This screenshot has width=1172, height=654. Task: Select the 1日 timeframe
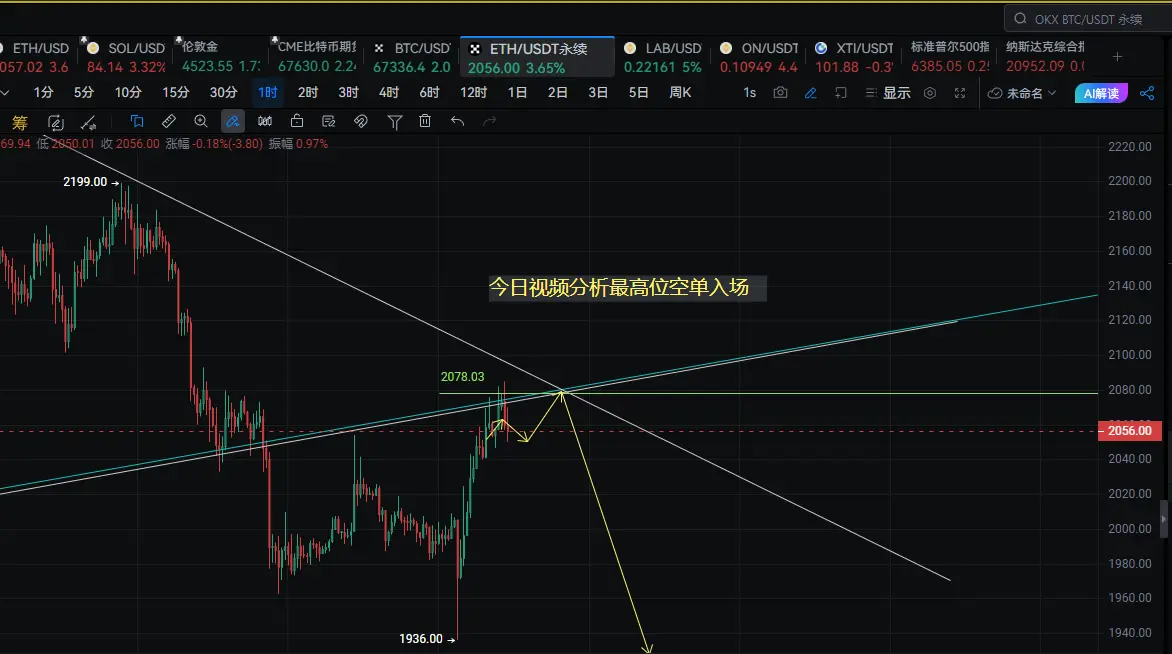517,93
